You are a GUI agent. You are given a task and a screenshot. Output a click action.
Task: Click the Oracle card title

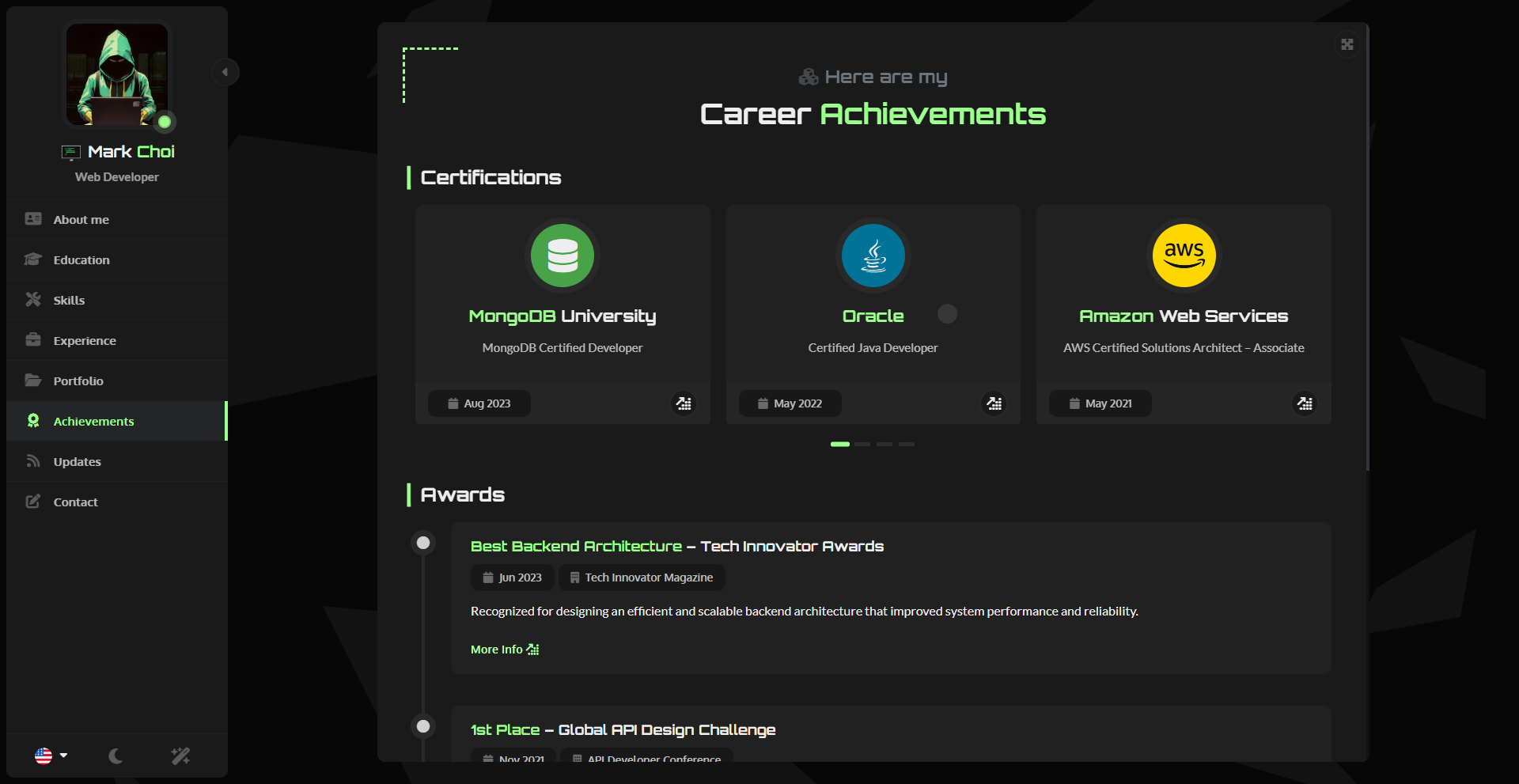point(873,316)
